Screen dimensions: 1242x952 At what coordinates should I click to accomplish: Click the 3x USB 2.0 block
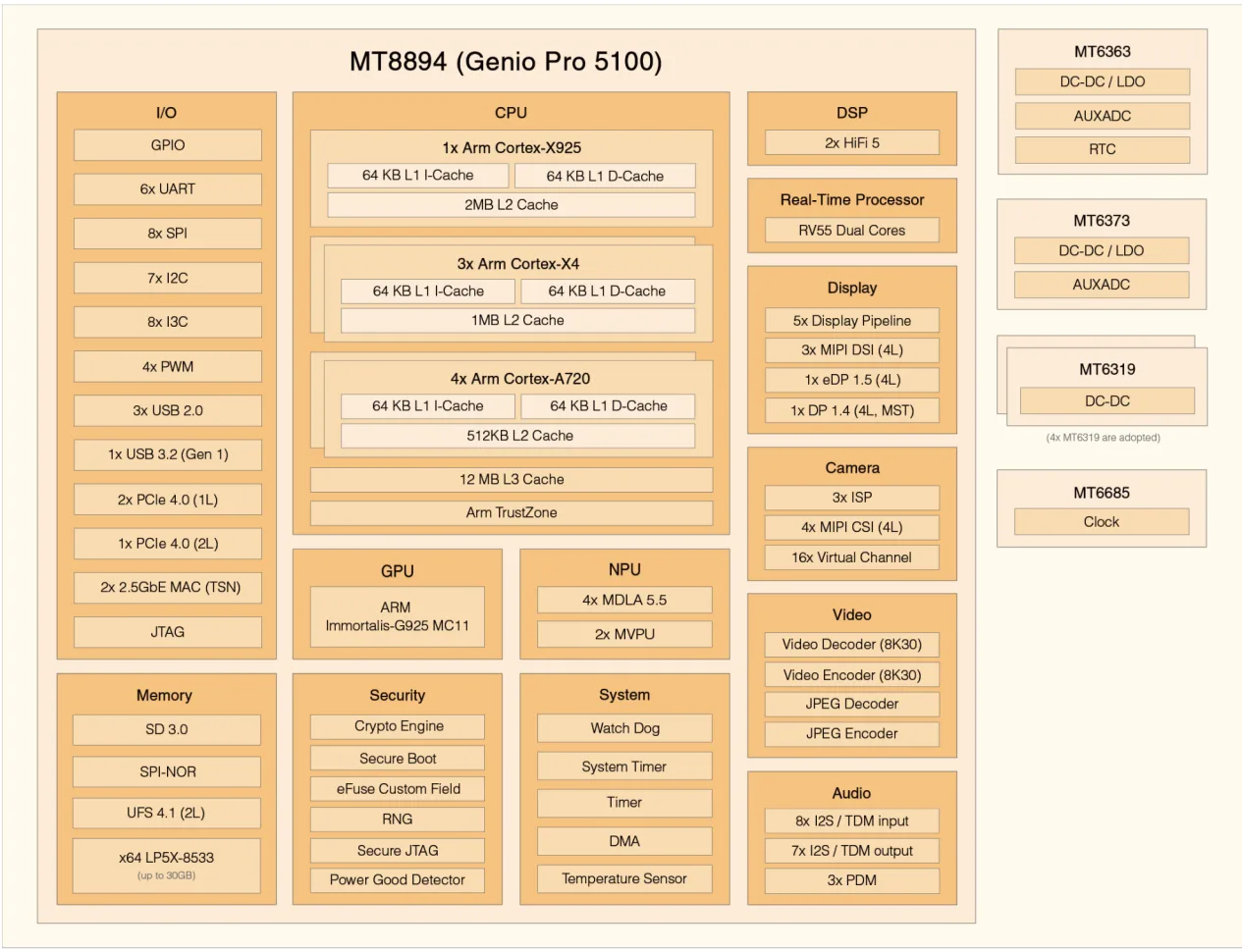point(168,410)
